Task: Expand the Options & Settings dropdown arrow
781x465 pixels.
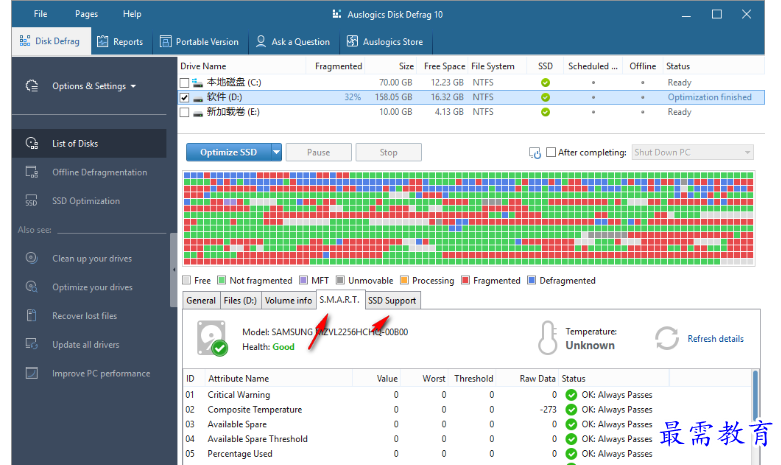Action: click(133, 86)
